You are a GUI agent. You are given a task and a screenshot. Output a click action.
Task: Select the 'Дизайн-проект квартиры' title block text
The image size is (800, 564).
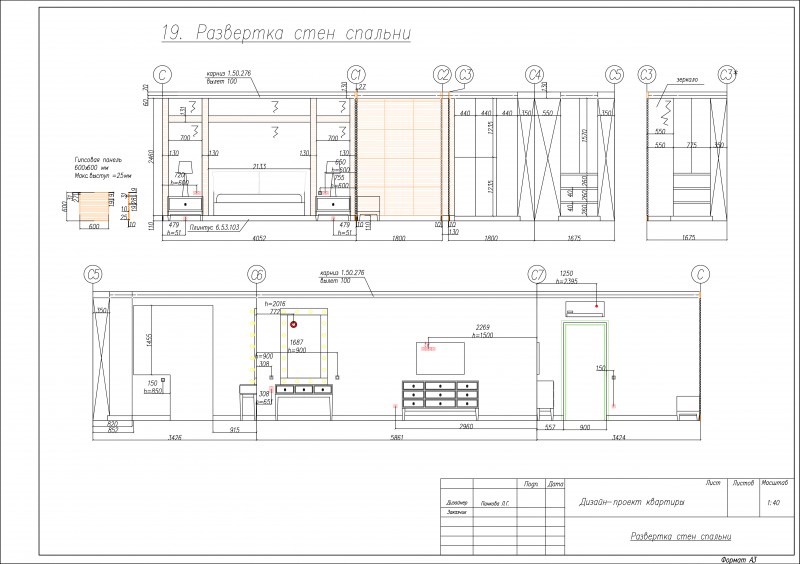click(632, 502)
